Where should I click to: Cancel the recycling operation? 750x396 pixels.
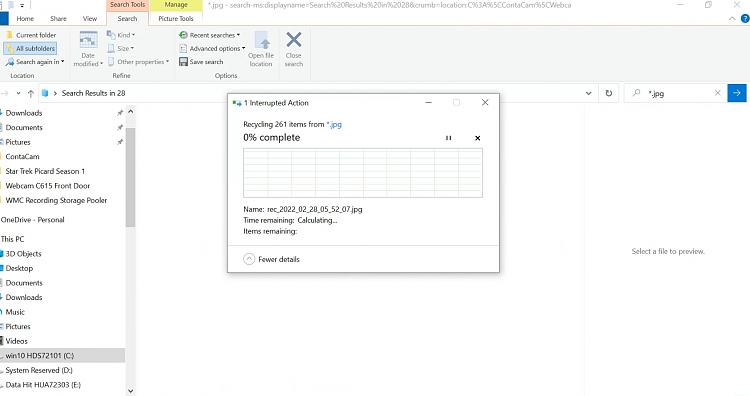[477, 138]
